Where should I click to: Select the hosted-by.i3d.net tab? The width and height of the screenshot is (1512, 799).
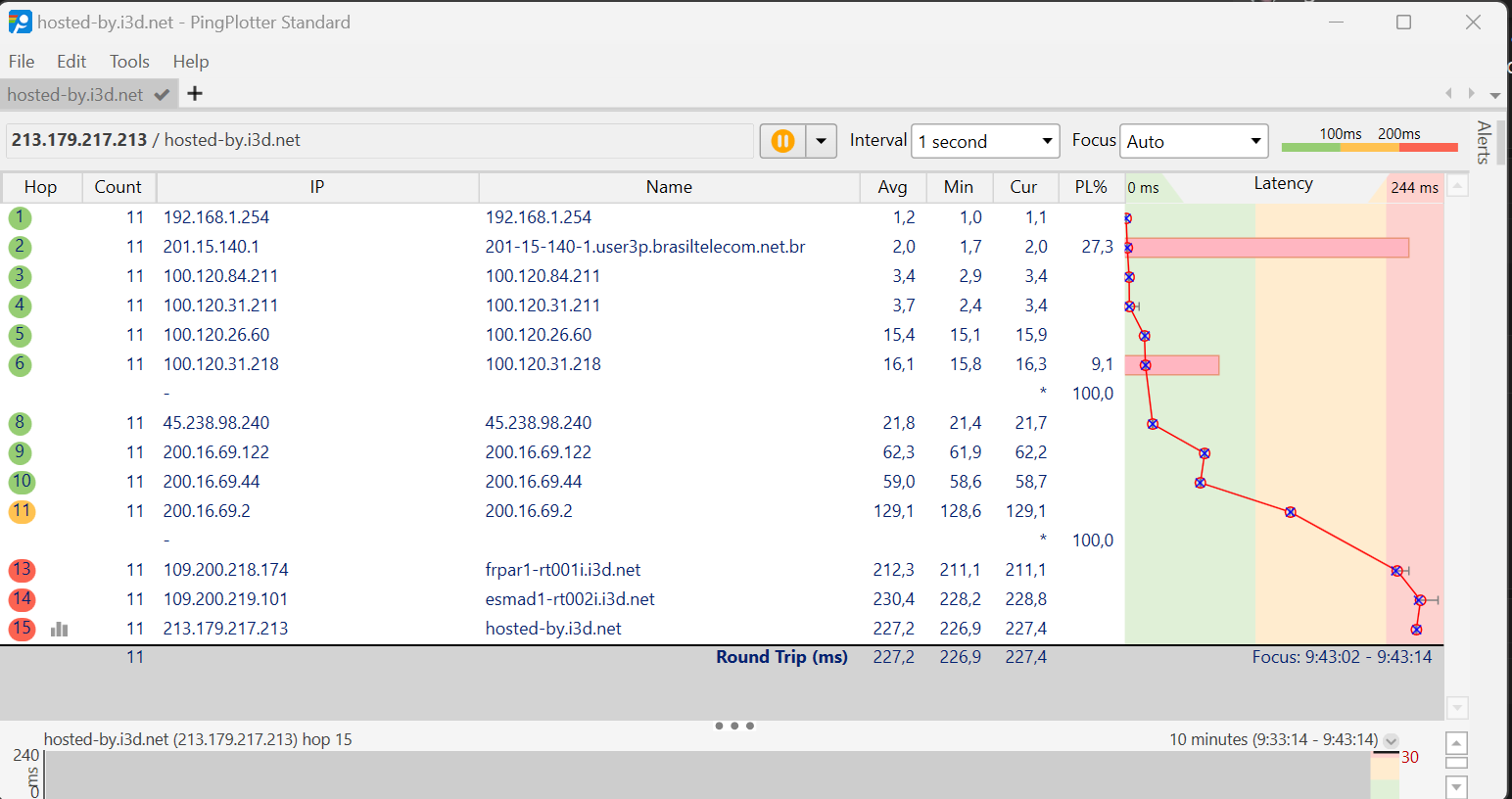tap(87, 95)
